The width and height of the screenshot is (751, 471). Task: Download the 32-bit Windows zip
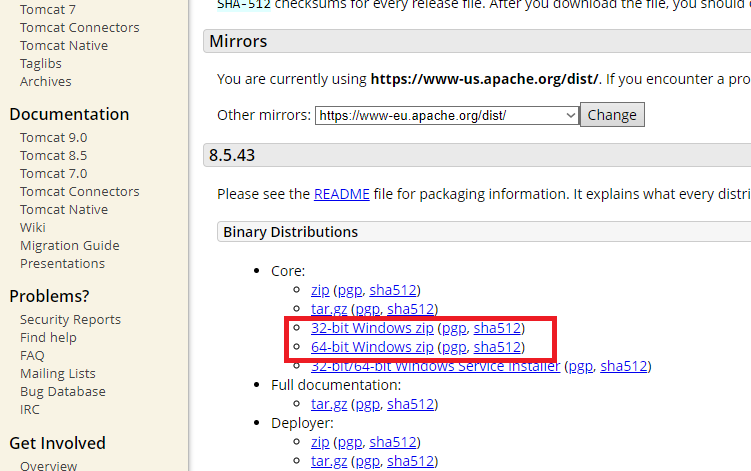pyautogui.click(x=372, y=328)
